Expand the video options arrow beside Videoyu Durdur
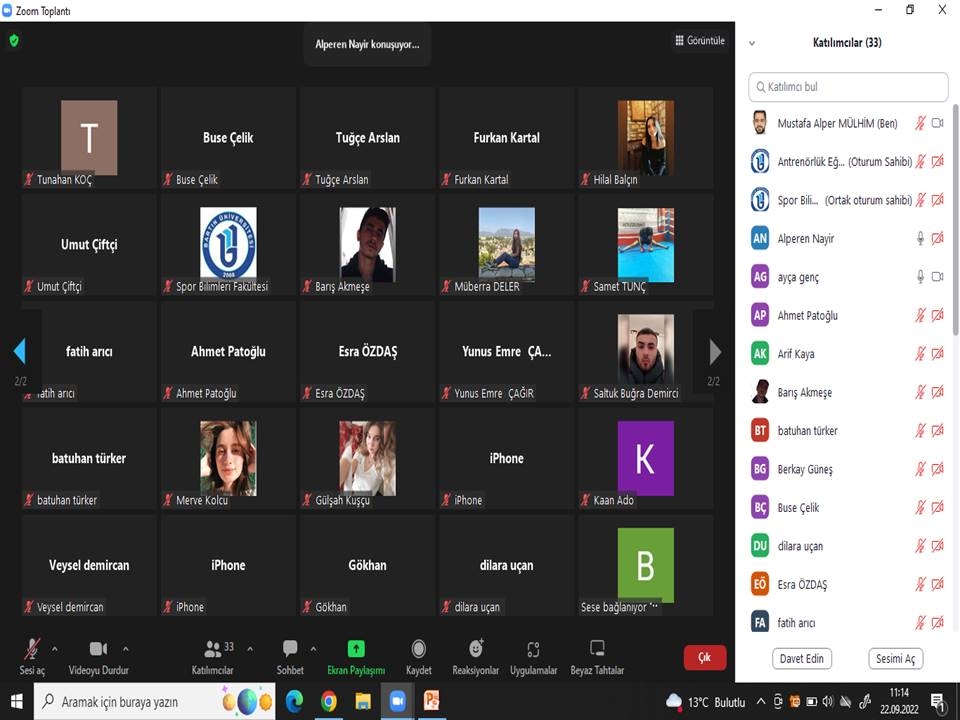Screen dimensions: 960x720 pyautogui.click(x=125, y=648)
